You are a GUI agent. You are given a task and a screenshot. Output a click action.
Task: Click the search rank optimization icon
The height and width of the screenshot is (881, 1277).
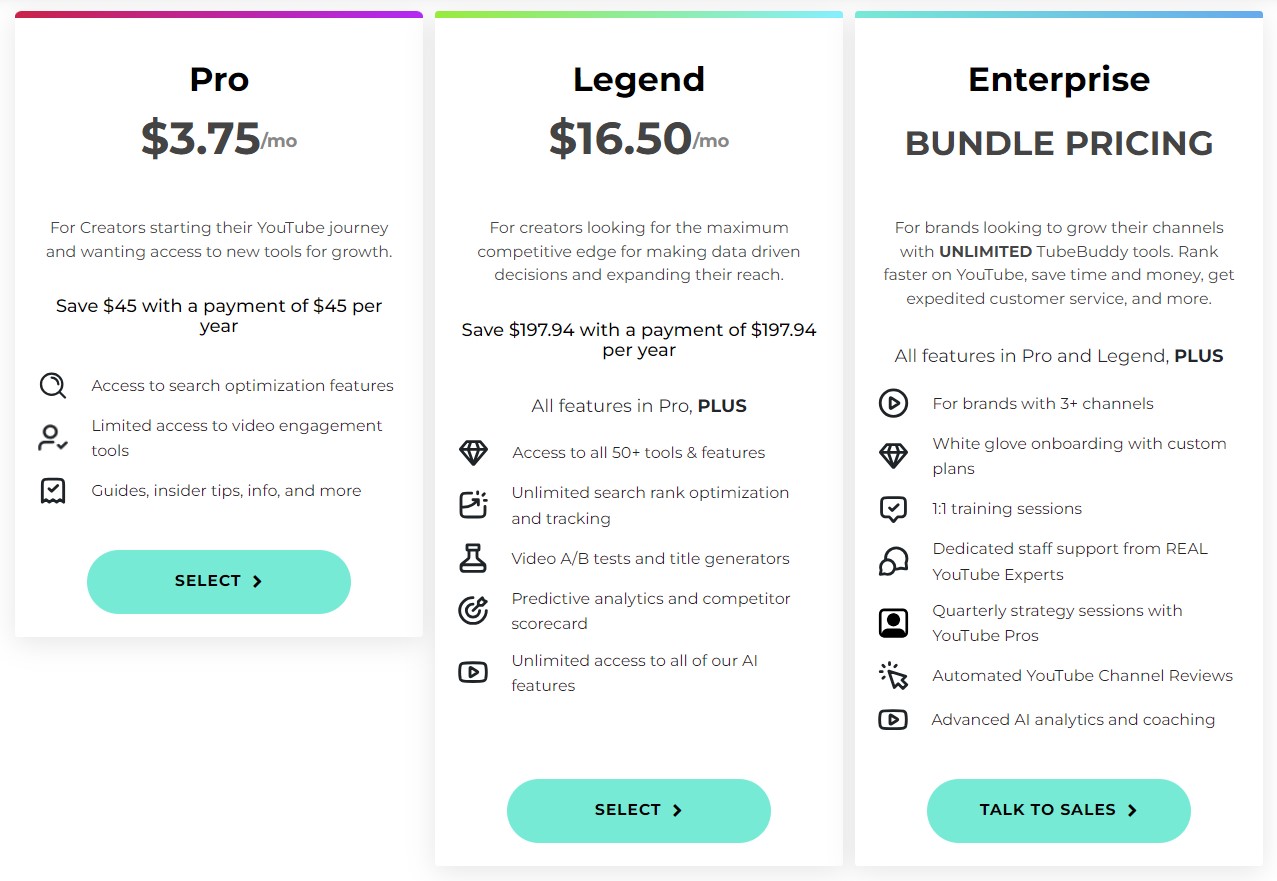(472, 504)
